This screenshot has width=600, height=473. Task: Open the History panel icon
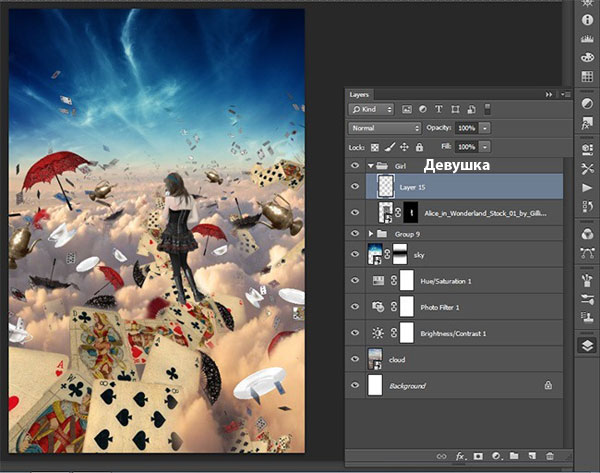click(587, 207)
